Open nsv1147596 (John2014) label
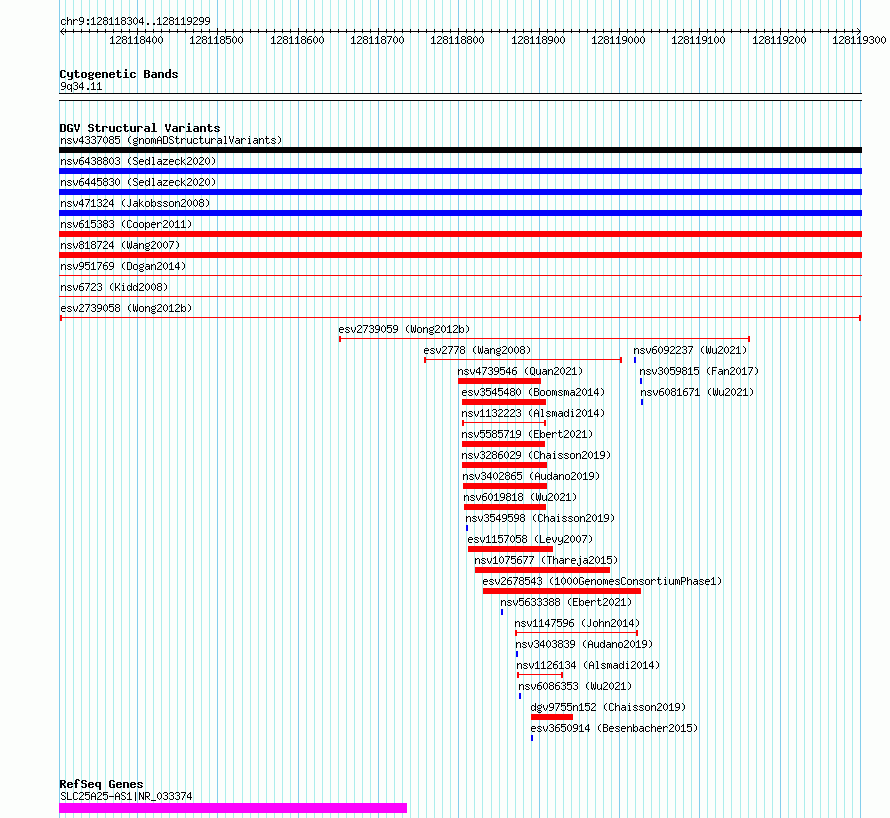The image size is (890, 818). [577, 623]
